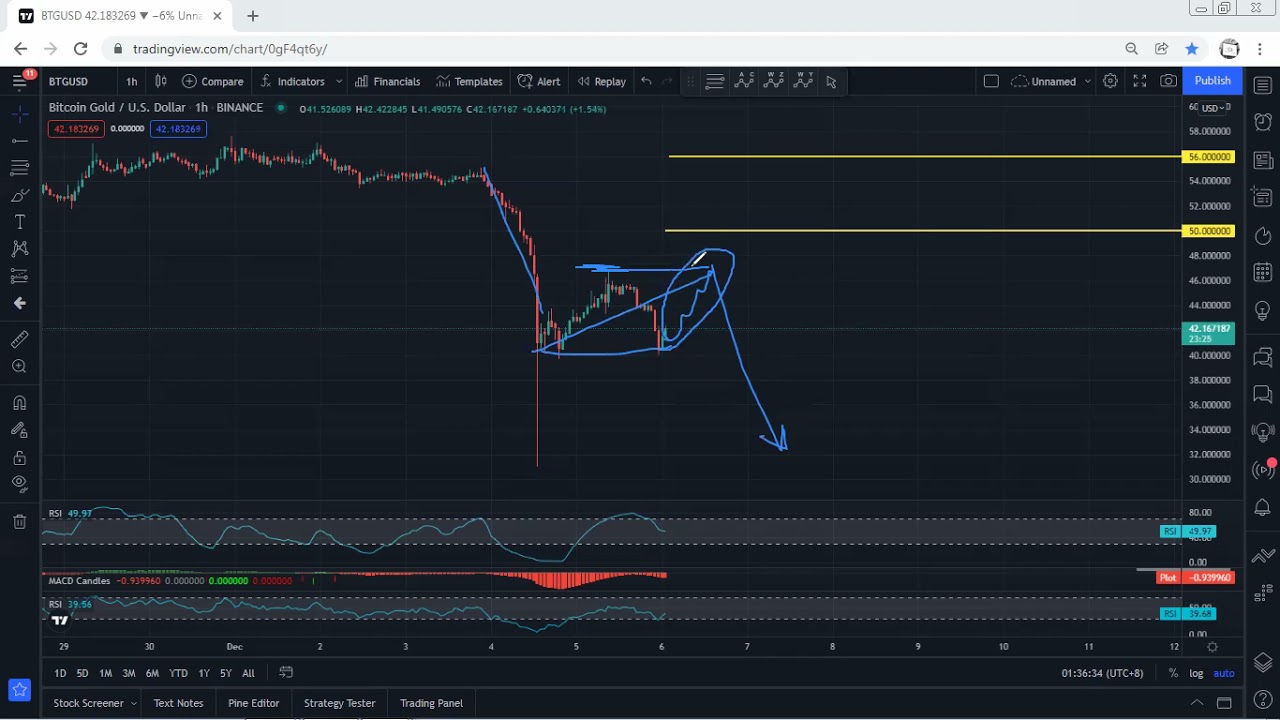Open the go to date calendar icon
The image size is (1280, 720).
[286, 673]
